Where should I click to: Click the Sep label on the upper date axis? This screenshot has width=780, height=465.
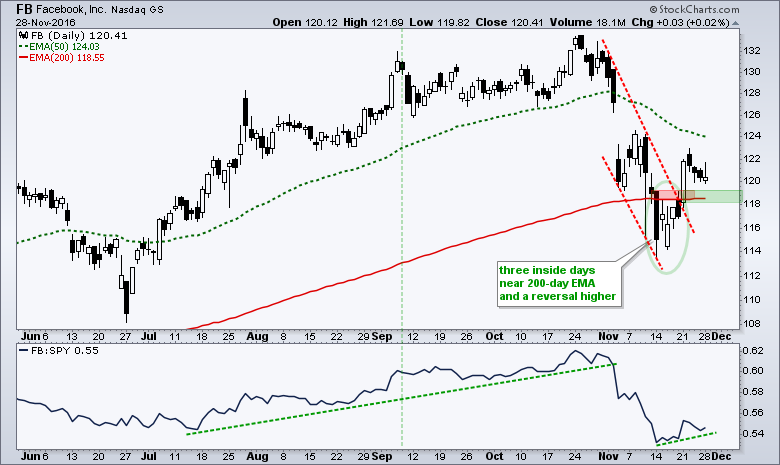[382, 337]
